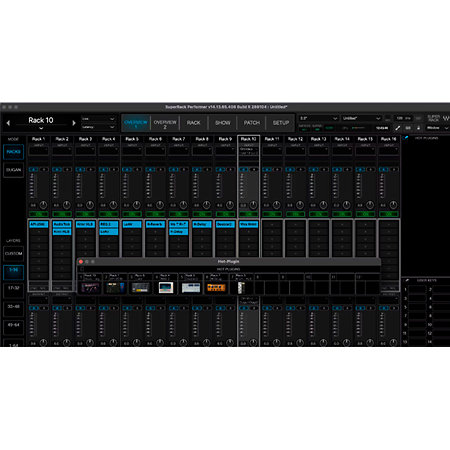Toggle Rack 13 blue In button

(x=313, y=170)
